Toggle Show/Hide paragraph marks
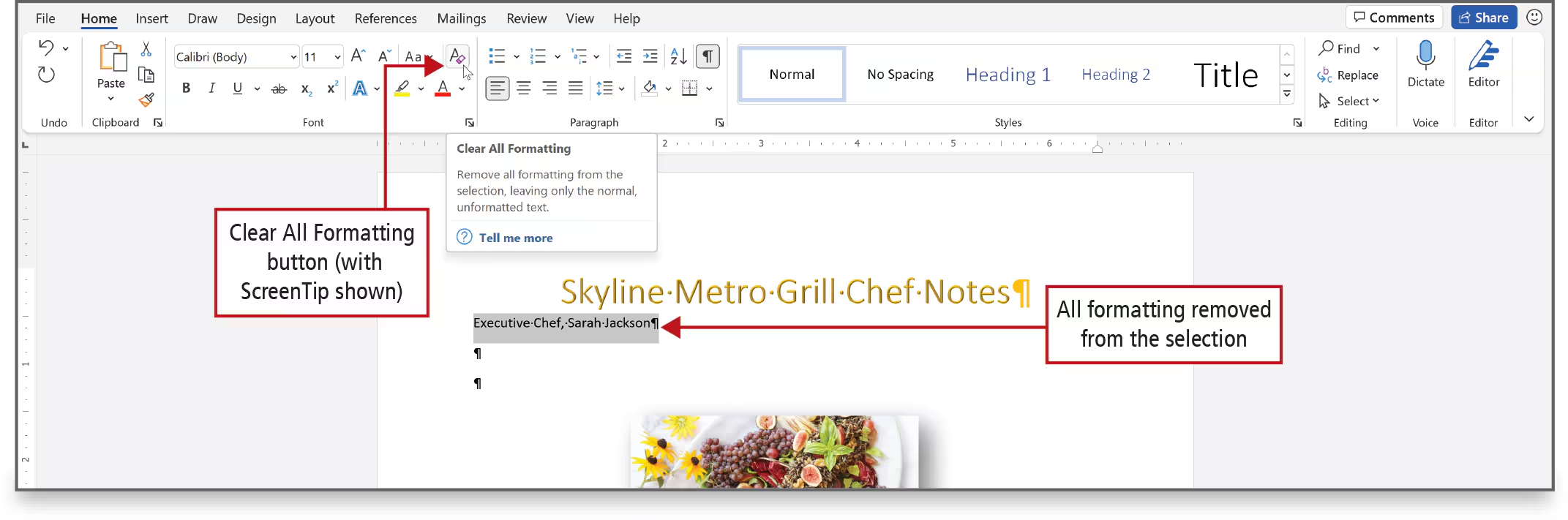 708,56
